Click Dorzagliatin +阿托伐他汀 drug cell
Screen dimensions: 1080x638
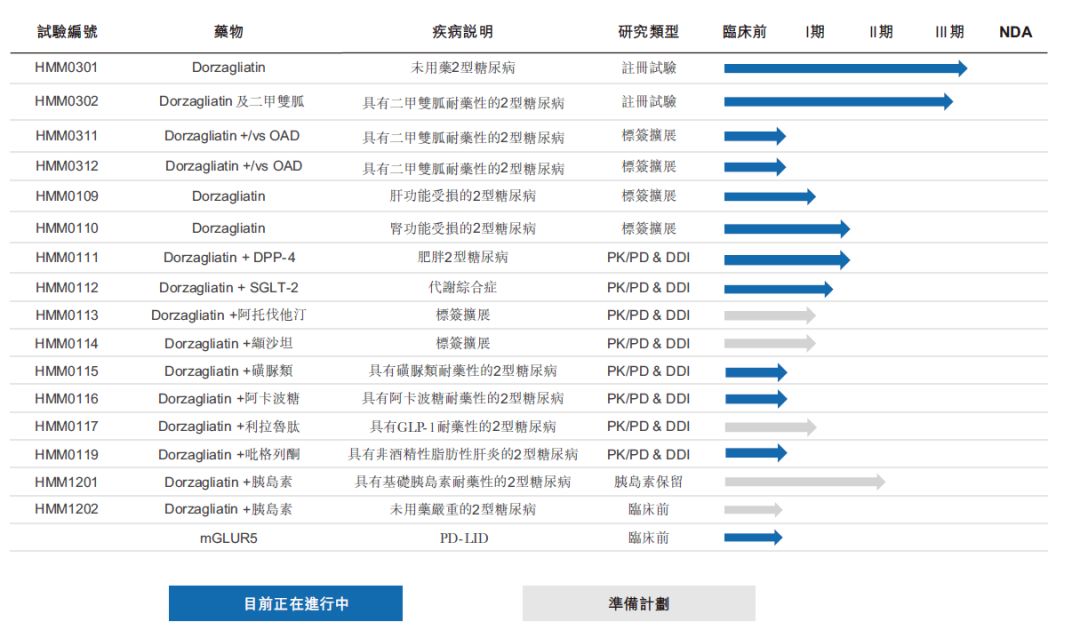(x=229, y=316)
